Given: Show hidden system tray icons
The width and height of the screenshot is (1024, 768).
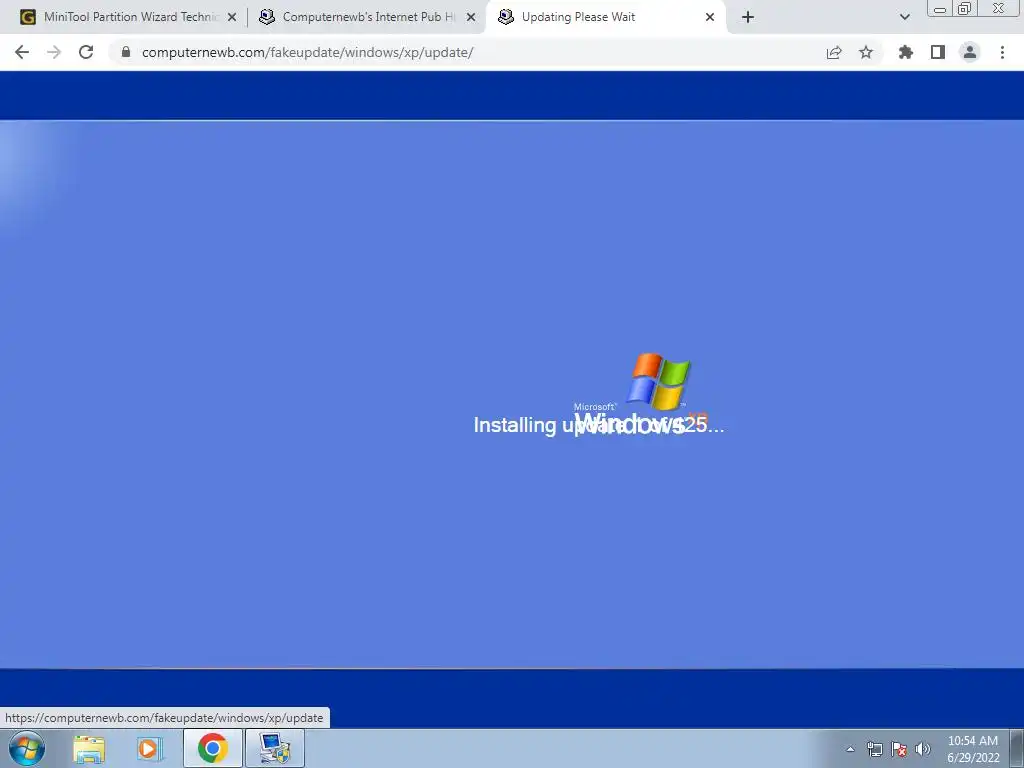Looking at the screenshot, I should click(850, 749).
